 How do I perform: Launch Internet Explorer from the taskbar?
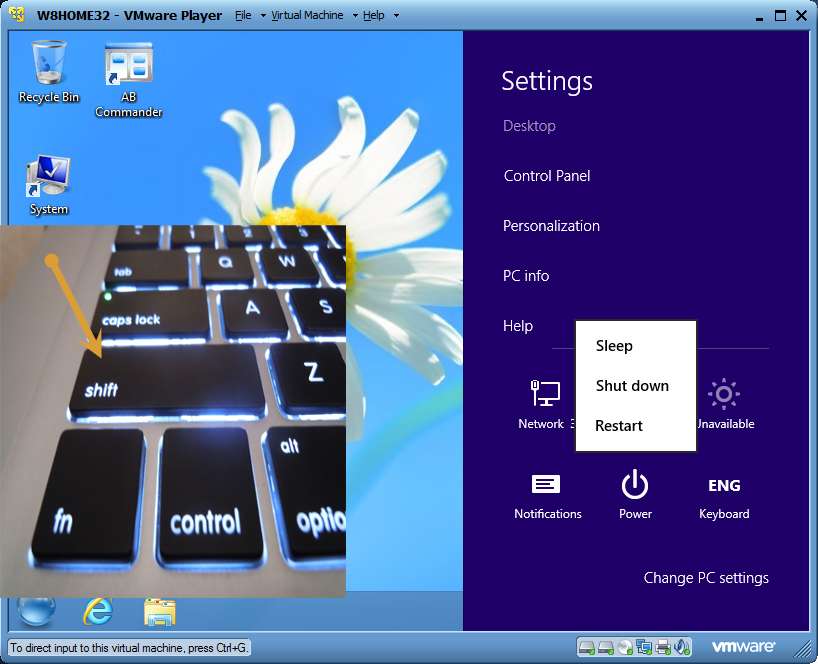(98, 611)
